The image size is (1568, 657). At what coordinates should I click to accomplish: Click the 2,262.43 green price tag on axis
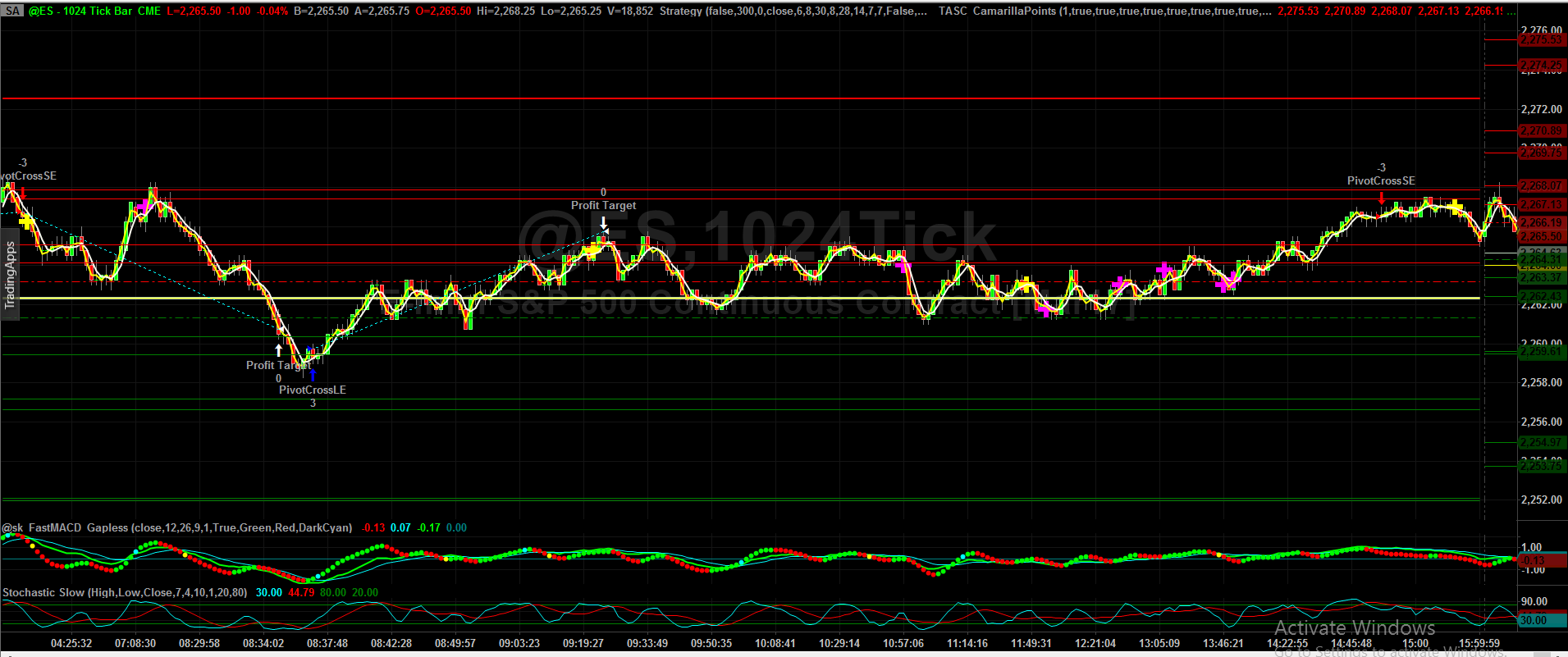(1541, 296)
